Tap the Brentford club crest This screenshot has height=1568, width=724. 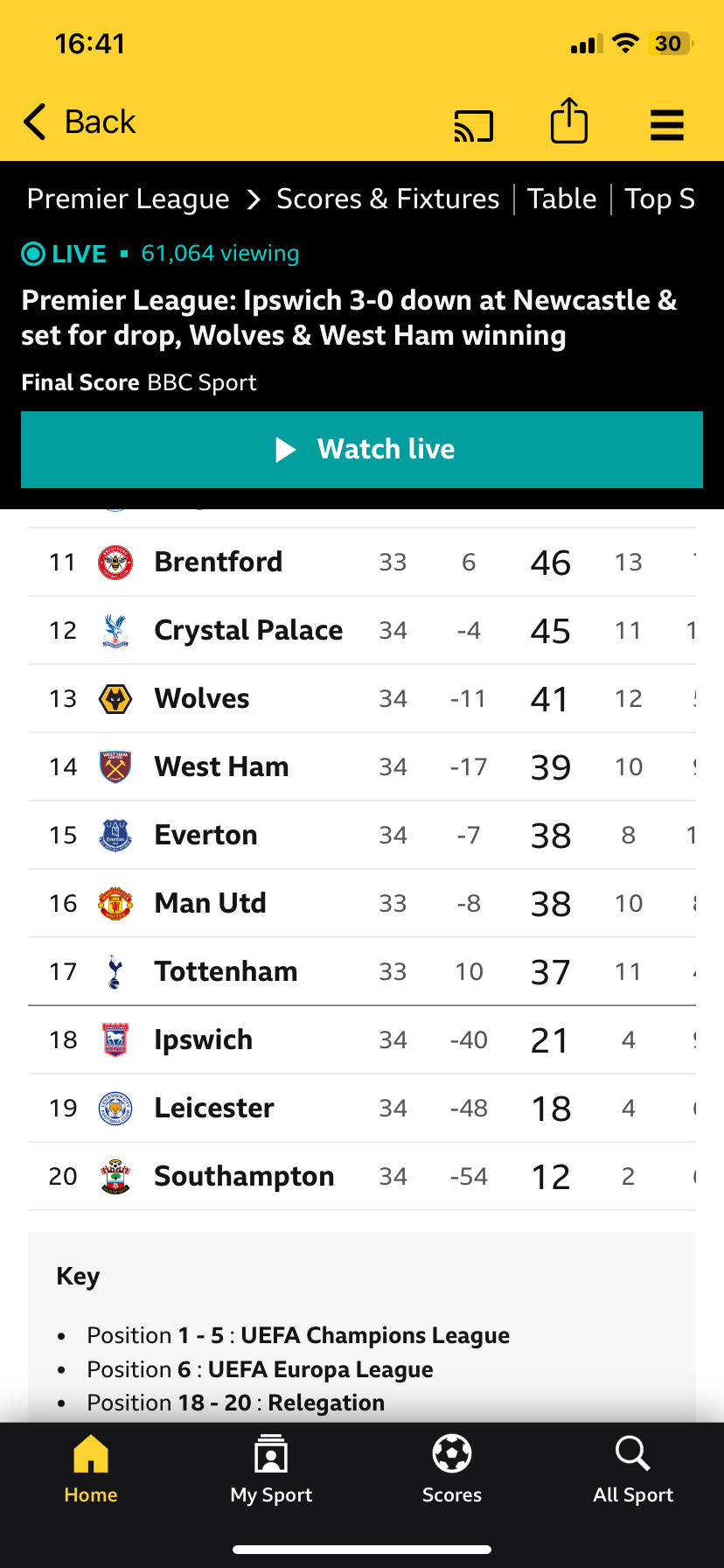pos(115,562)
